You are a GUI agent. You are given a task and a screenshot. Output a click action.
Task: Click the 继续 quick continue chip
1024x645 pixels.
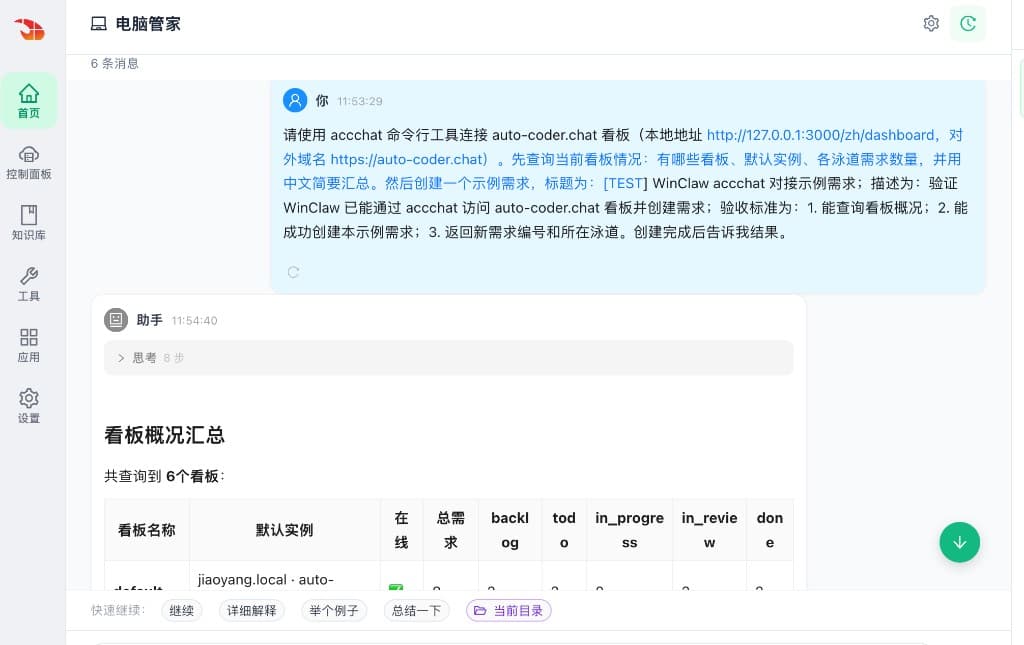coord(181,610)
